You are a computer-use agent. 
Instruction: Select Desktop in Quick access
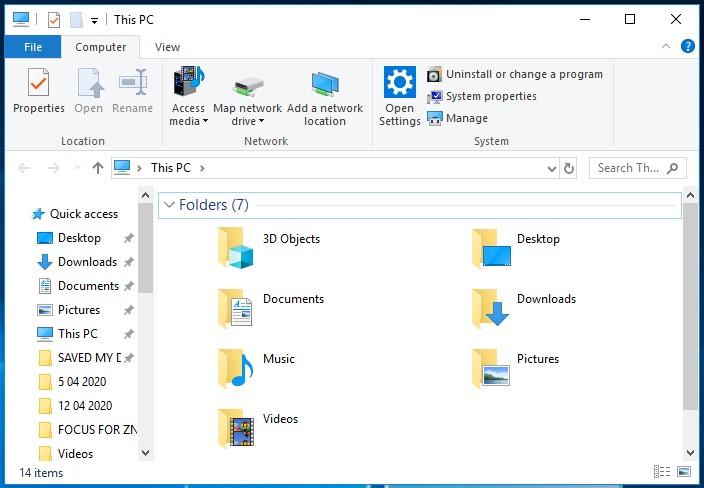(x=68, y=237)
